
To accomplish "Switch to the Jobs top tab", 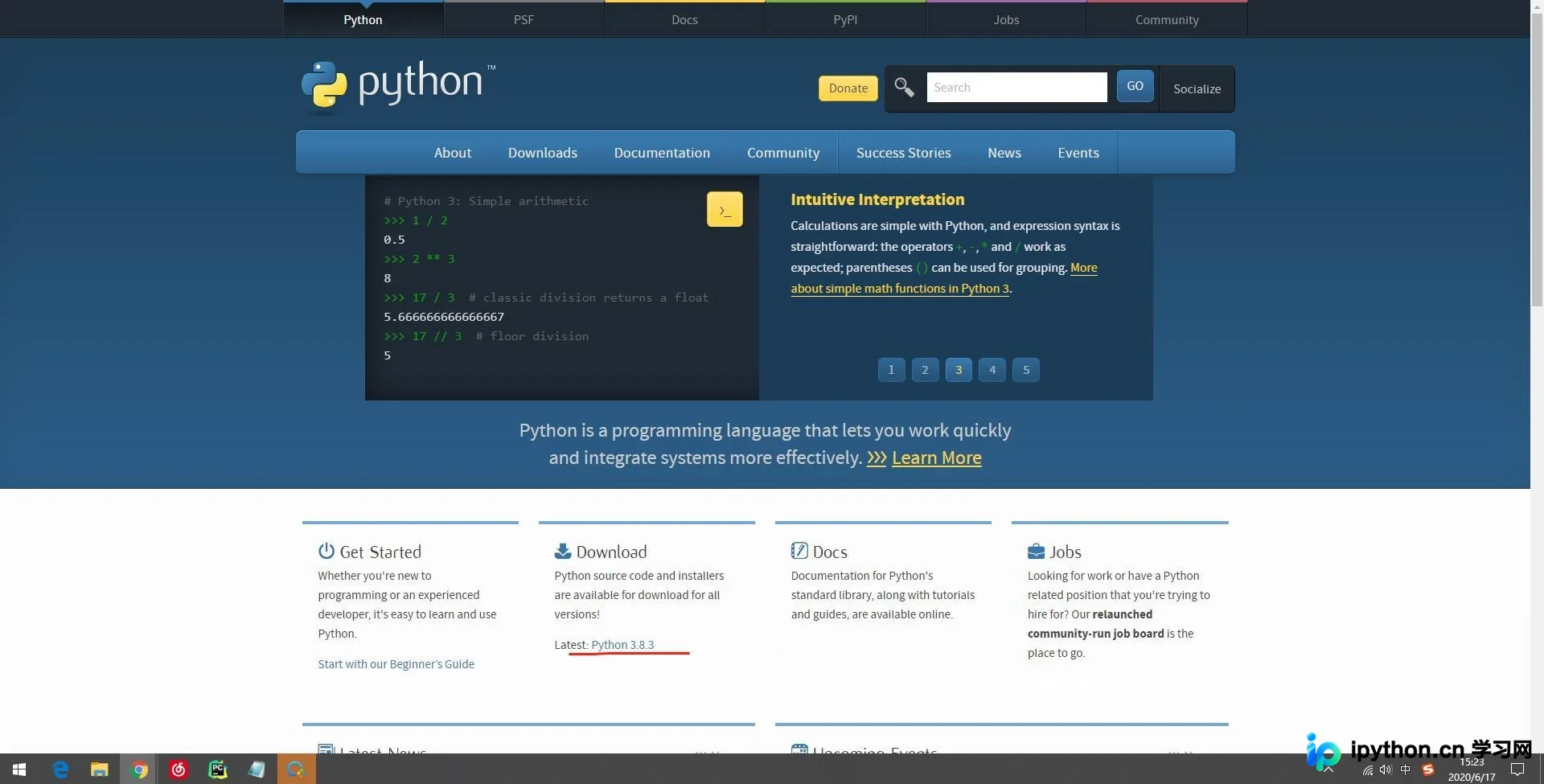I will (x=1006, y=19).
